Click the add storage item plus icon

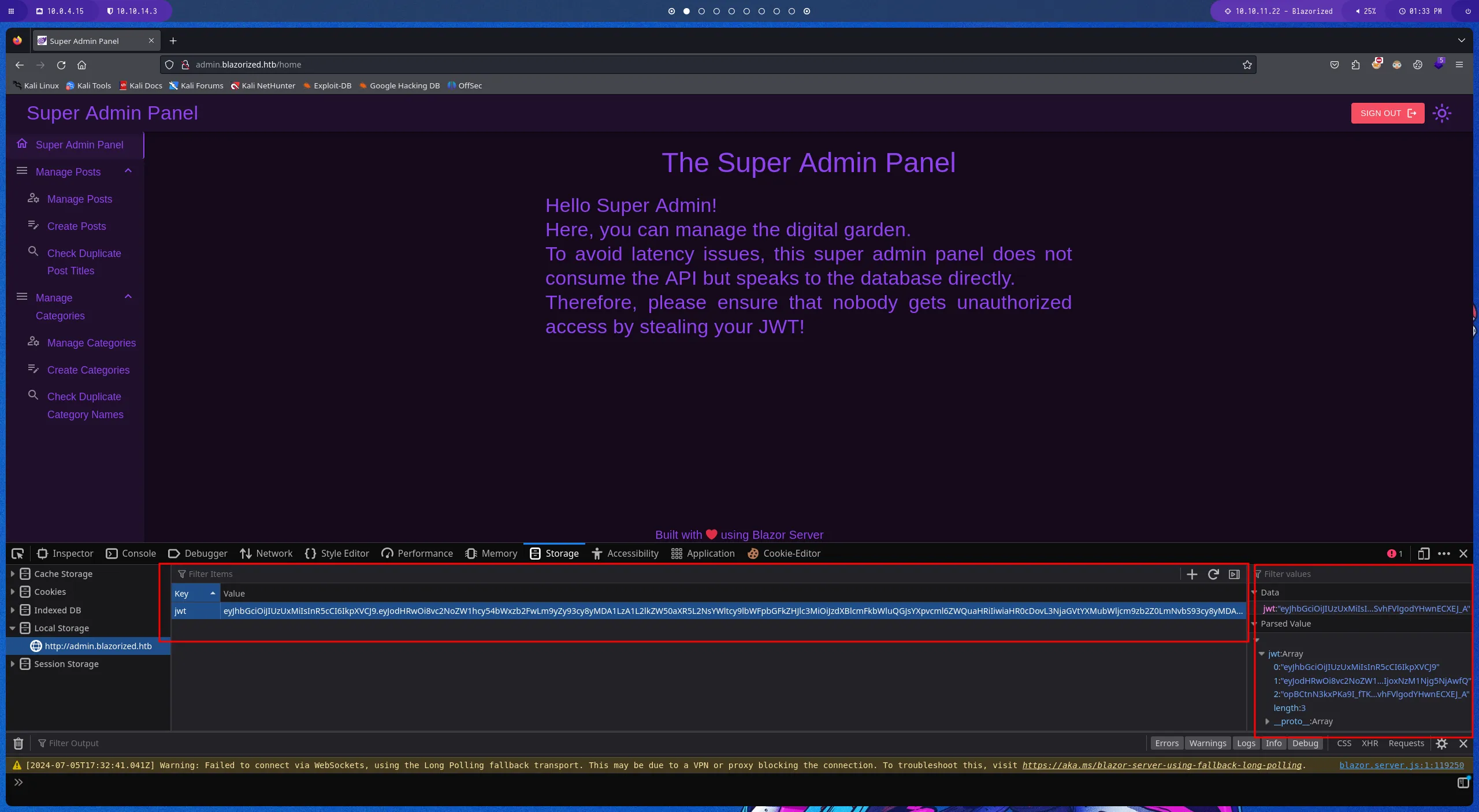pos(1192,574)
